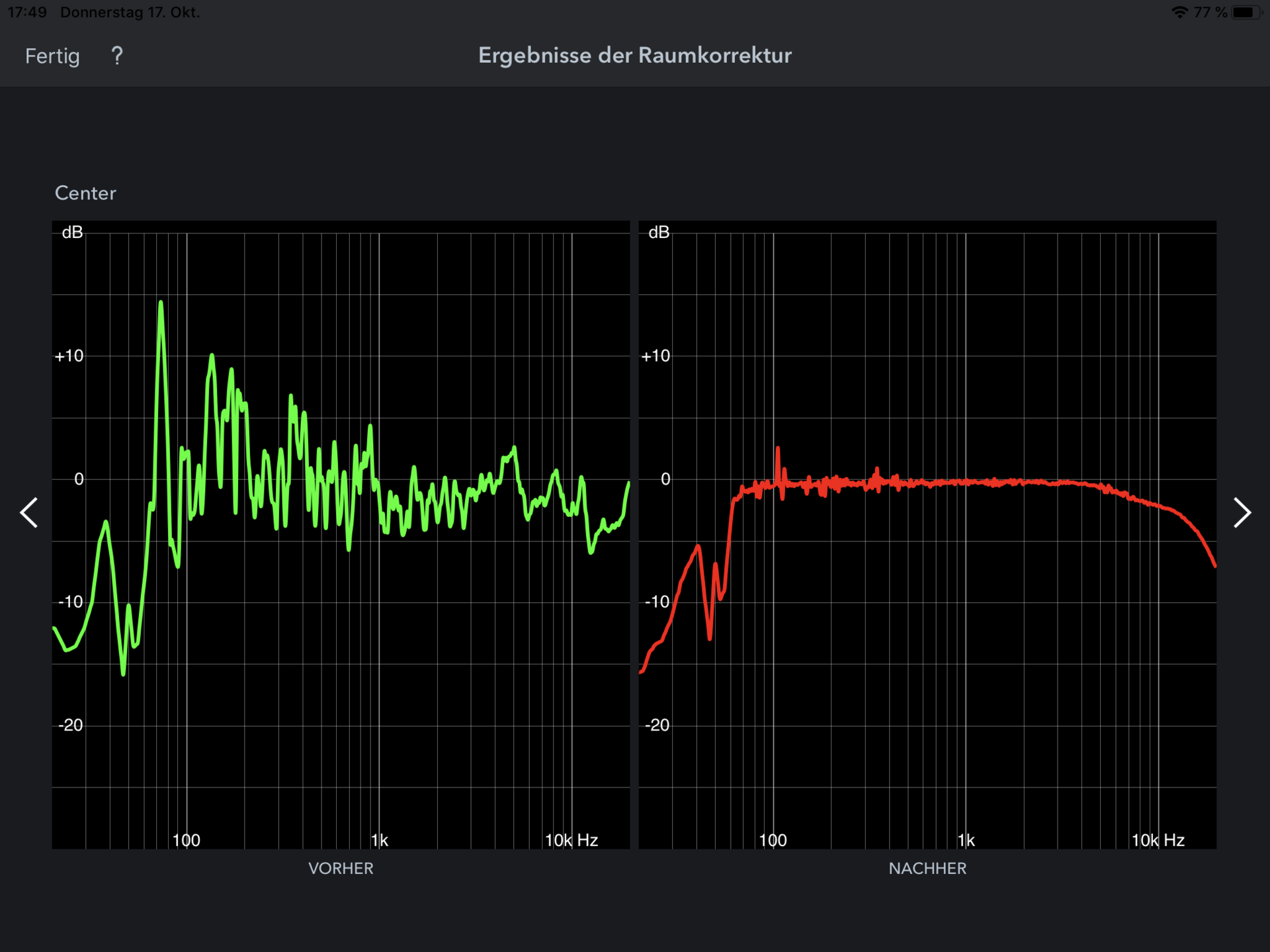Go to next speaker with right chevron
This screenshot has width=1270, height=952.
pos(1242,512)
